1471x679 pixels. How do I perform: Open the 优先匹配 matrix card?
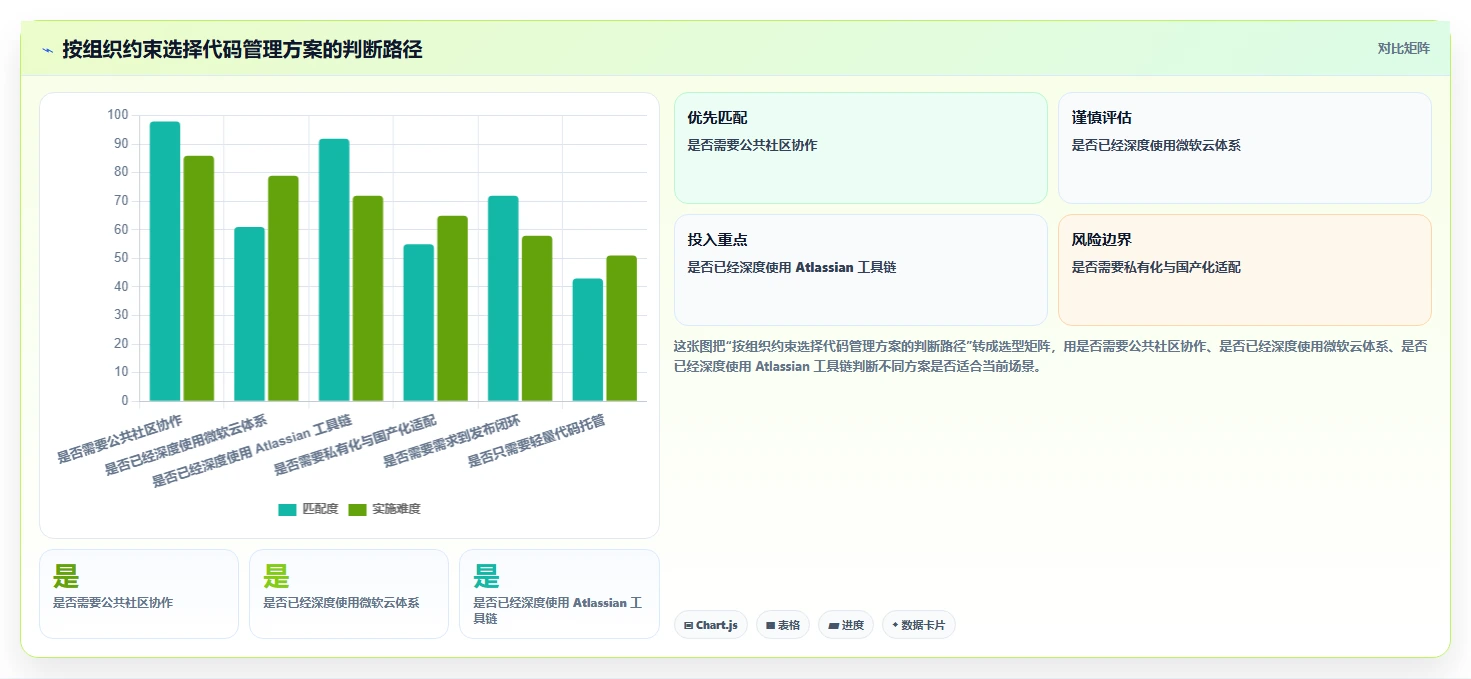(x=861, y=148)
